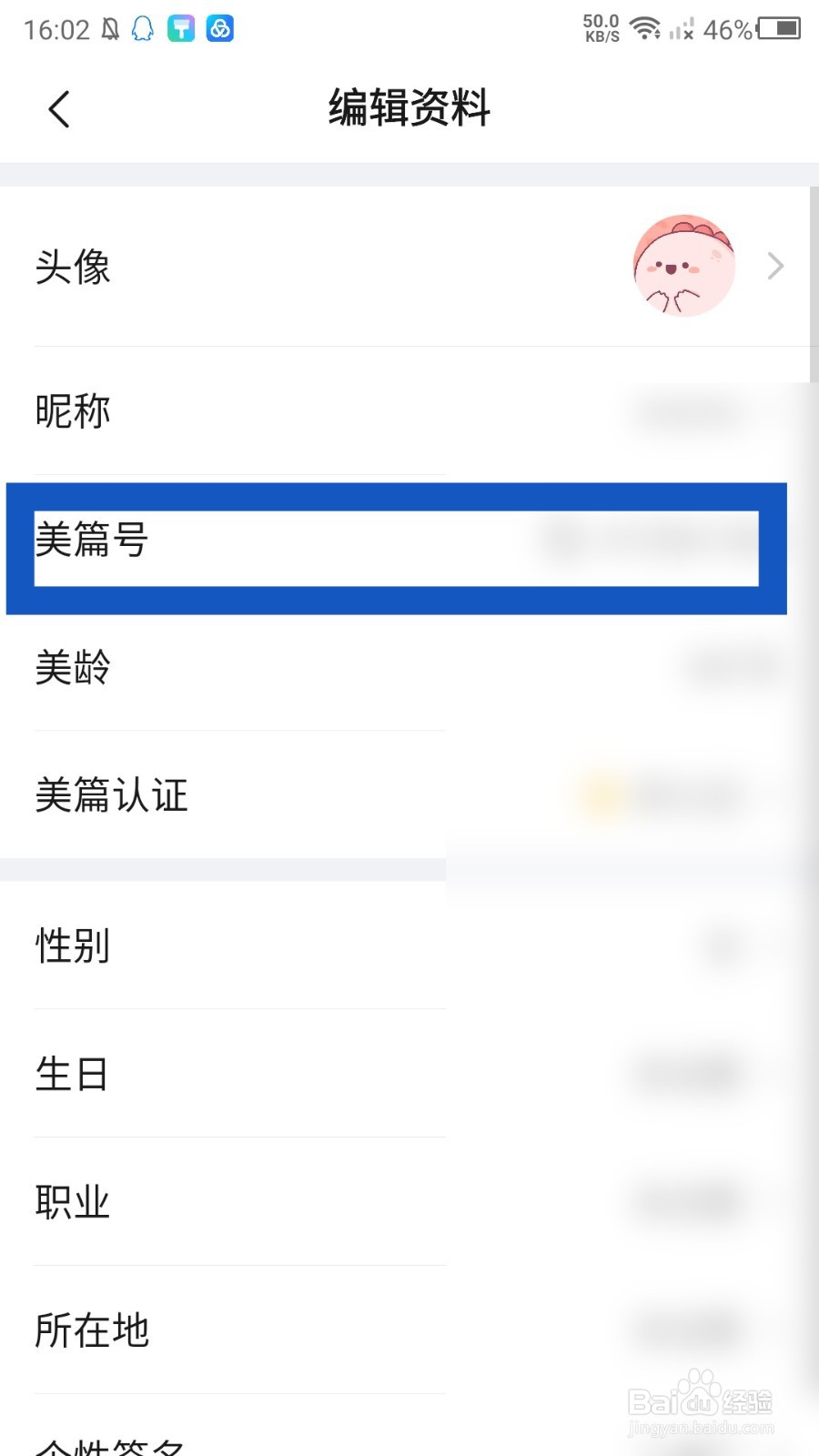Open the 个性签名 signature row
The image size is (819, 1456).
(x=404, y=1427)
